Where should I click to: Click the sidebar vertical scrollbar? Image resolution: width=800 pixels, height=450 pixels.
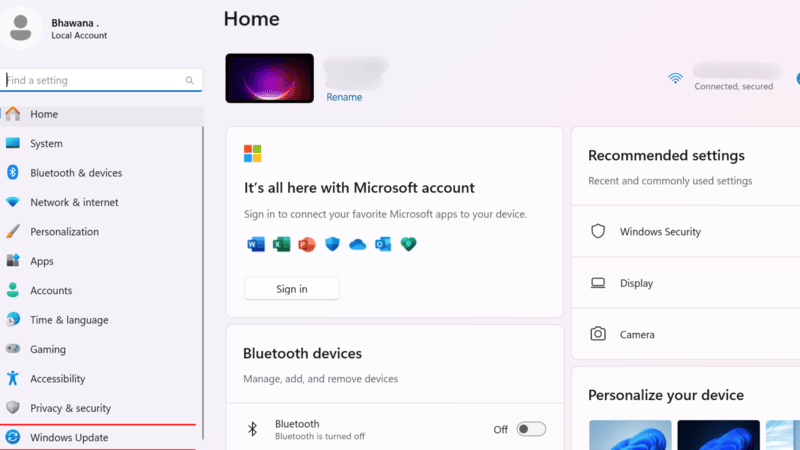pyautogui.click(x=203, y=283)
